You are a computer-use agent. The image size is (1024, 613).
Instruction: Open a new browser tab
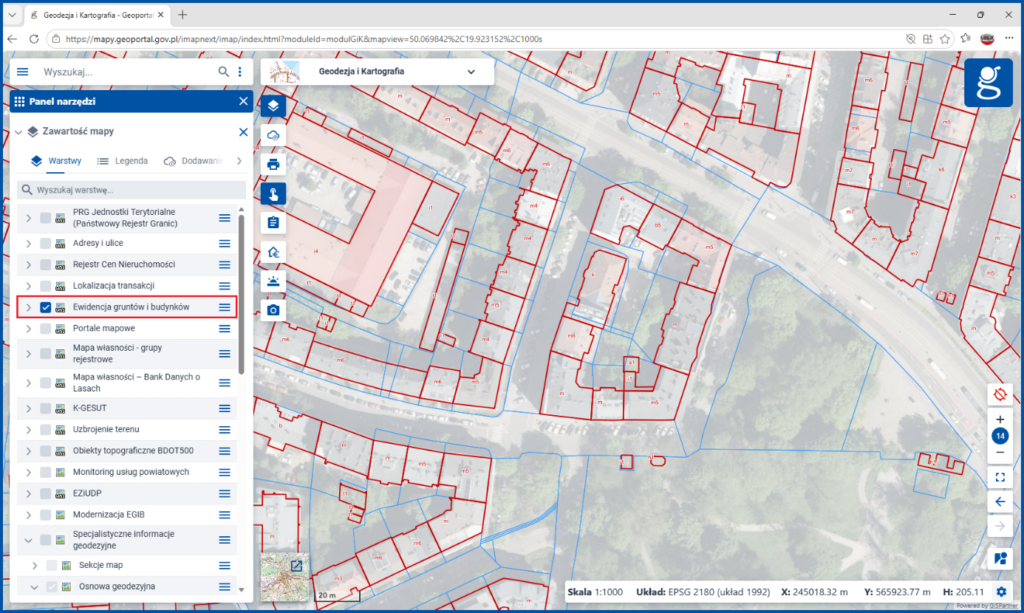click(182, 14)
